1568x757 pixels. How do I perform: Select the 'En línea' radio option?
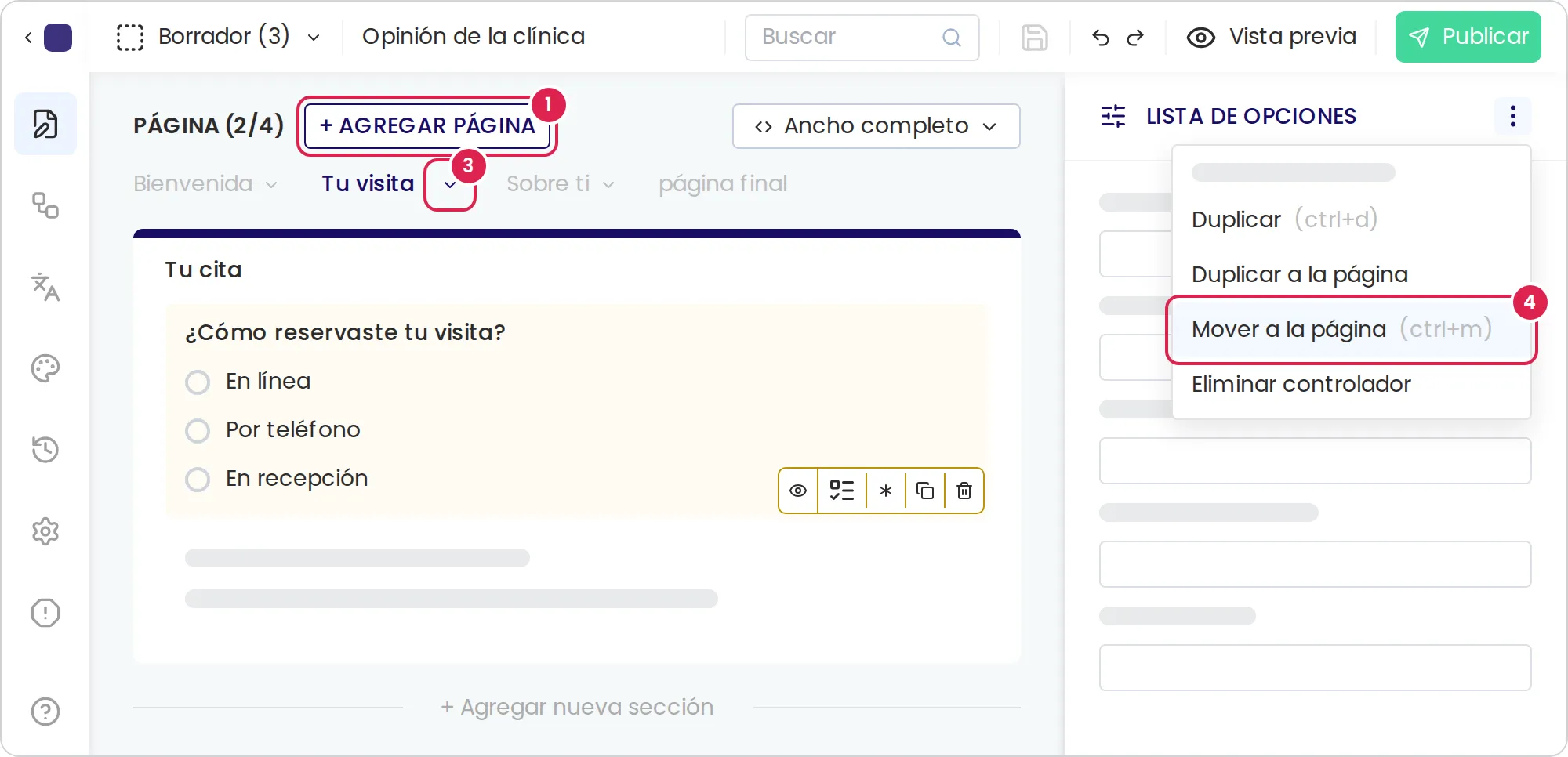click(198, 382)
